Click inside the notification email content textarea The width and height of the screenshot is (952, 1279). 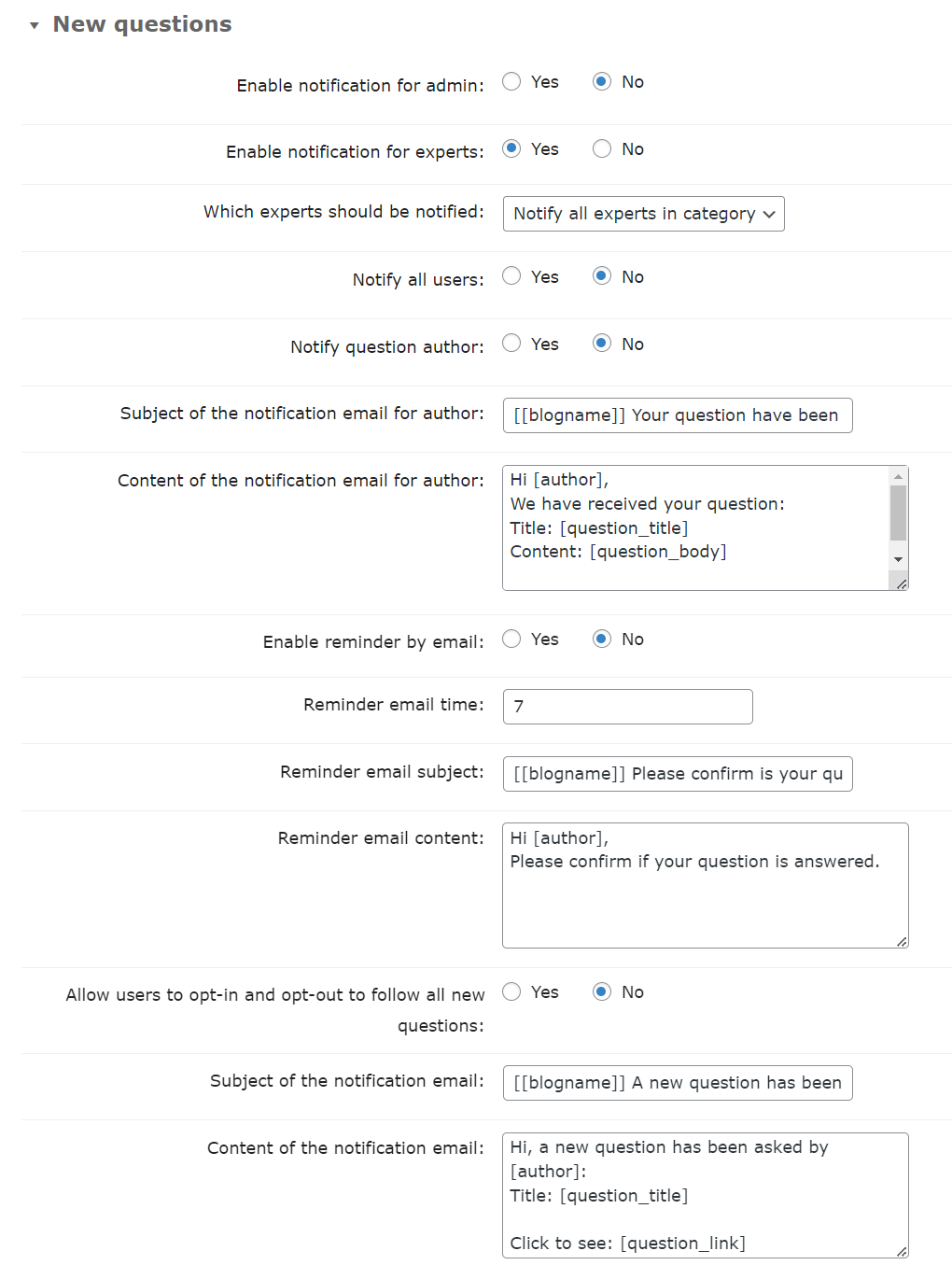tap(705, 1195)
